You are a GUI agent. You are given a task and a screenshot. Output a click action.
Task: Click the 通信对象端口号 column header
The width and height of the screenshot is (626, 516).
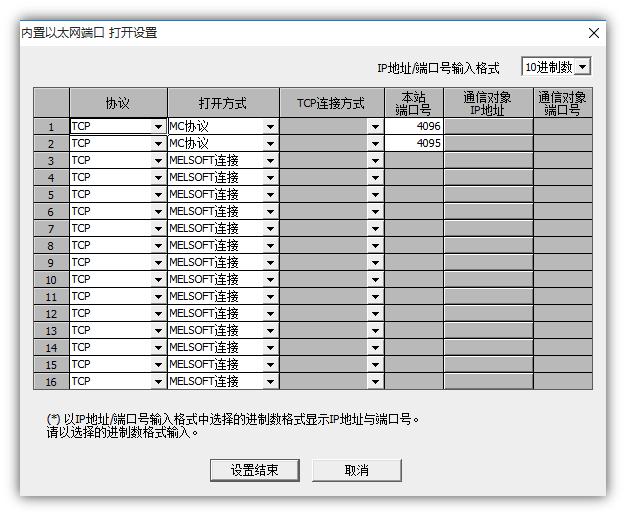(x=563, y=103)
